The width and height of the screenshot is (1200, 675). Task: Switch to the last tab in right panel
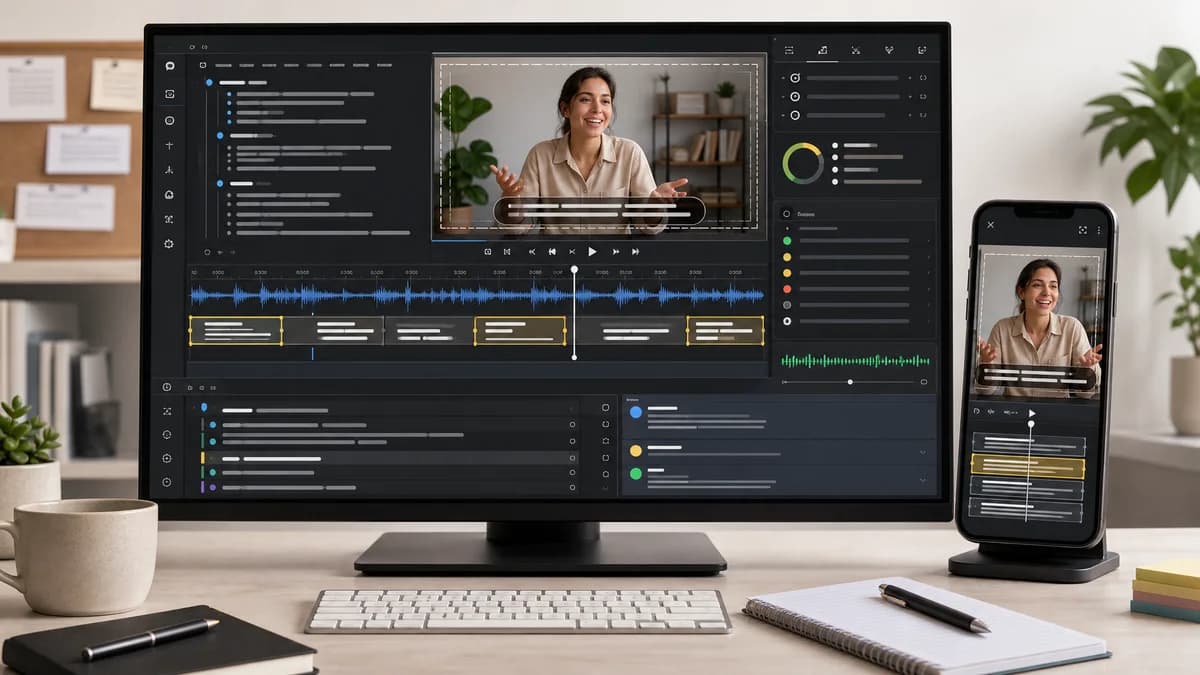(921, 50)
